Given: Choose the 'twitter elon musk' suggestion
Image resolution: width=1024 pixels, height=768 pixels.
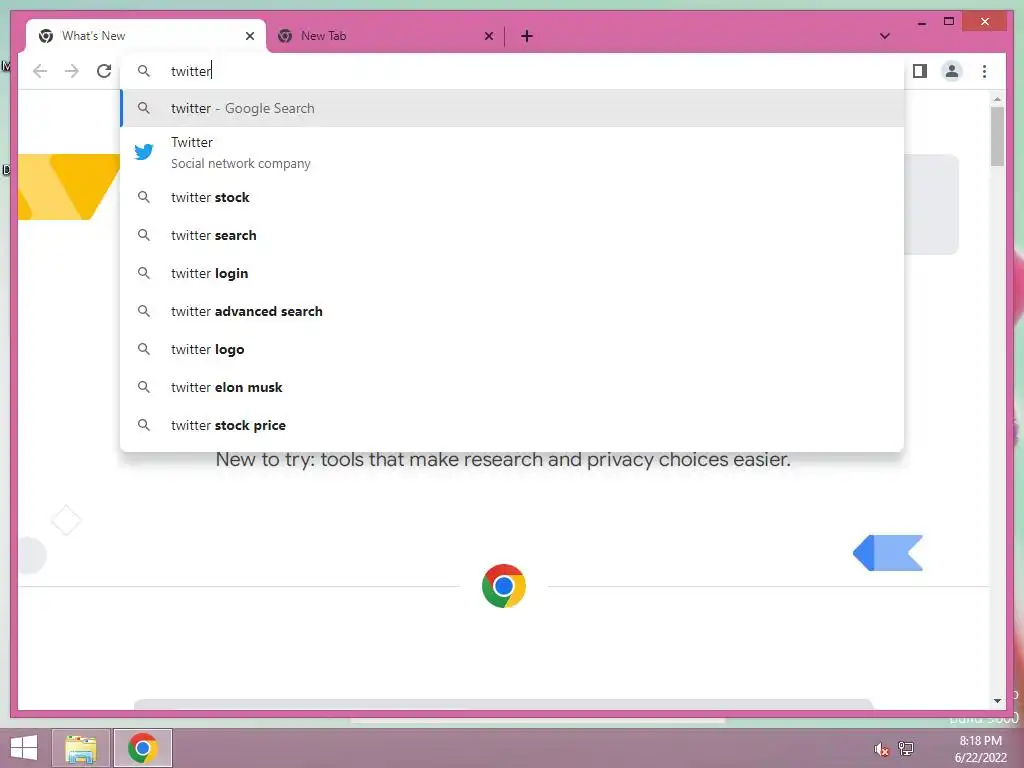Looking at the screenshot, I should coord(512,387).
